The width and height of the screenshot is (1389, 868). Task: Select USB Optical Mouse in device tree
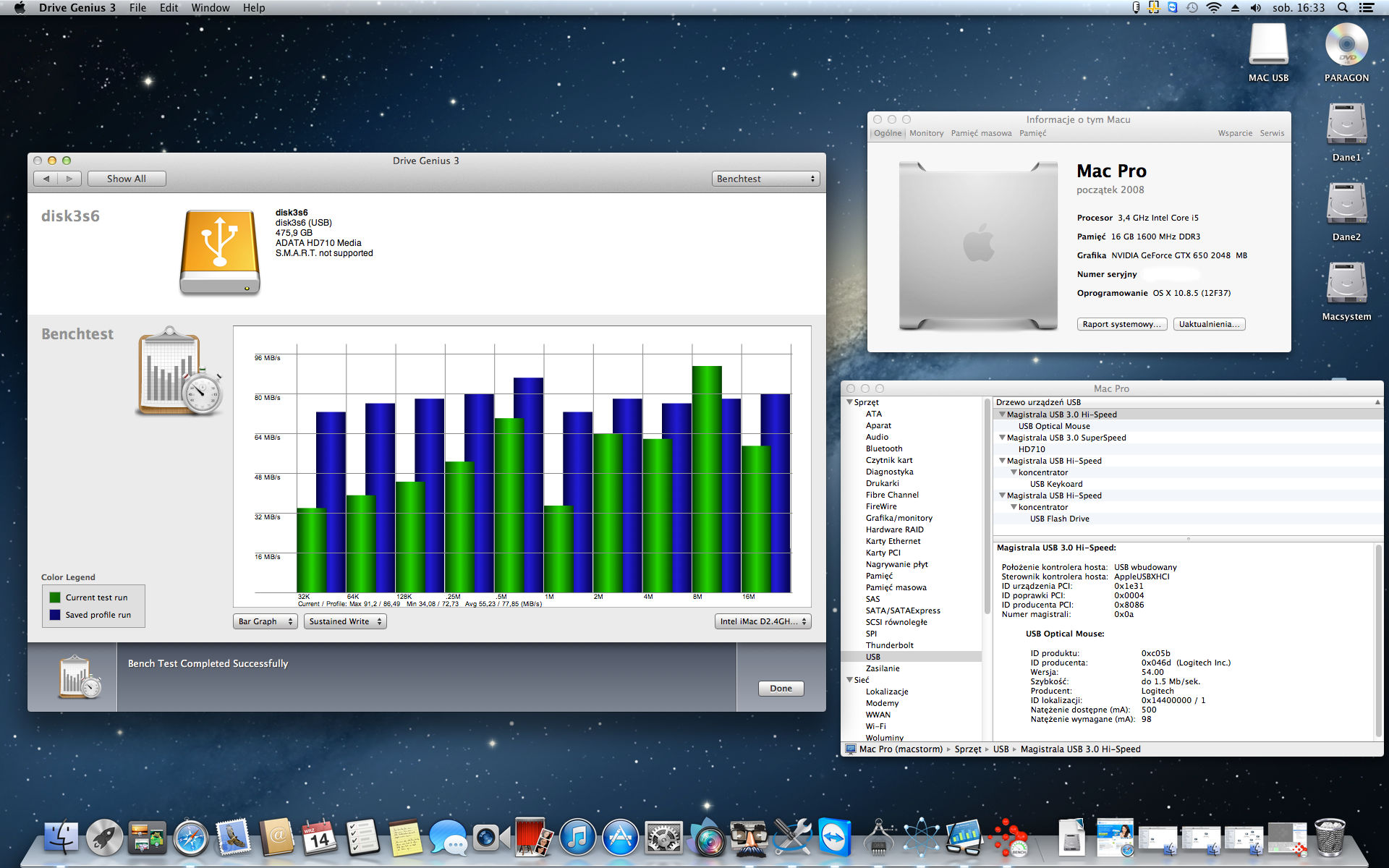(1054, 426)
